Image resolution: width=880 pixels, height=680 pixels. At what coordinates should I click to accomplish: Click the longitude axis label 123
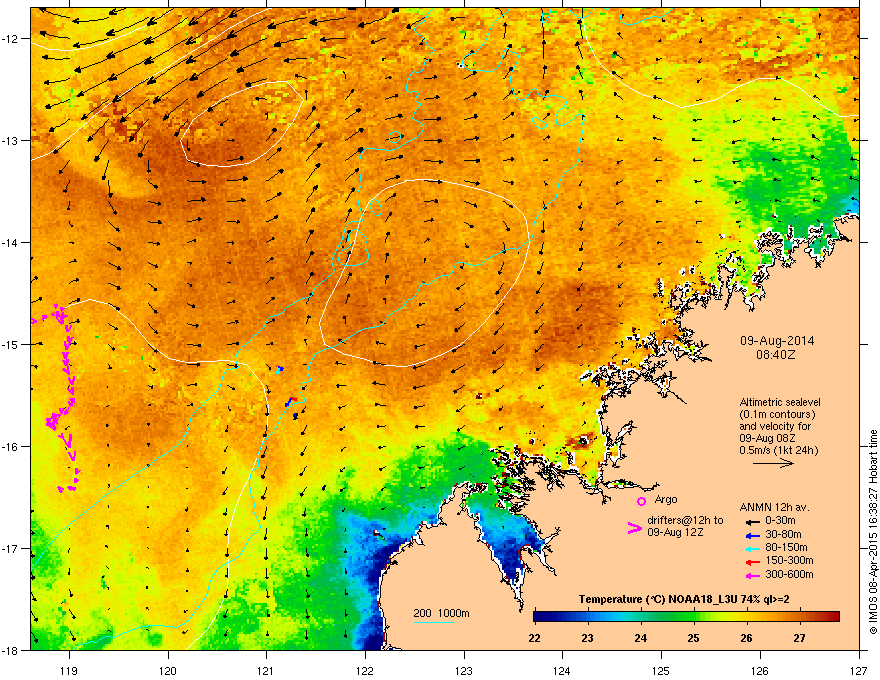464,670
